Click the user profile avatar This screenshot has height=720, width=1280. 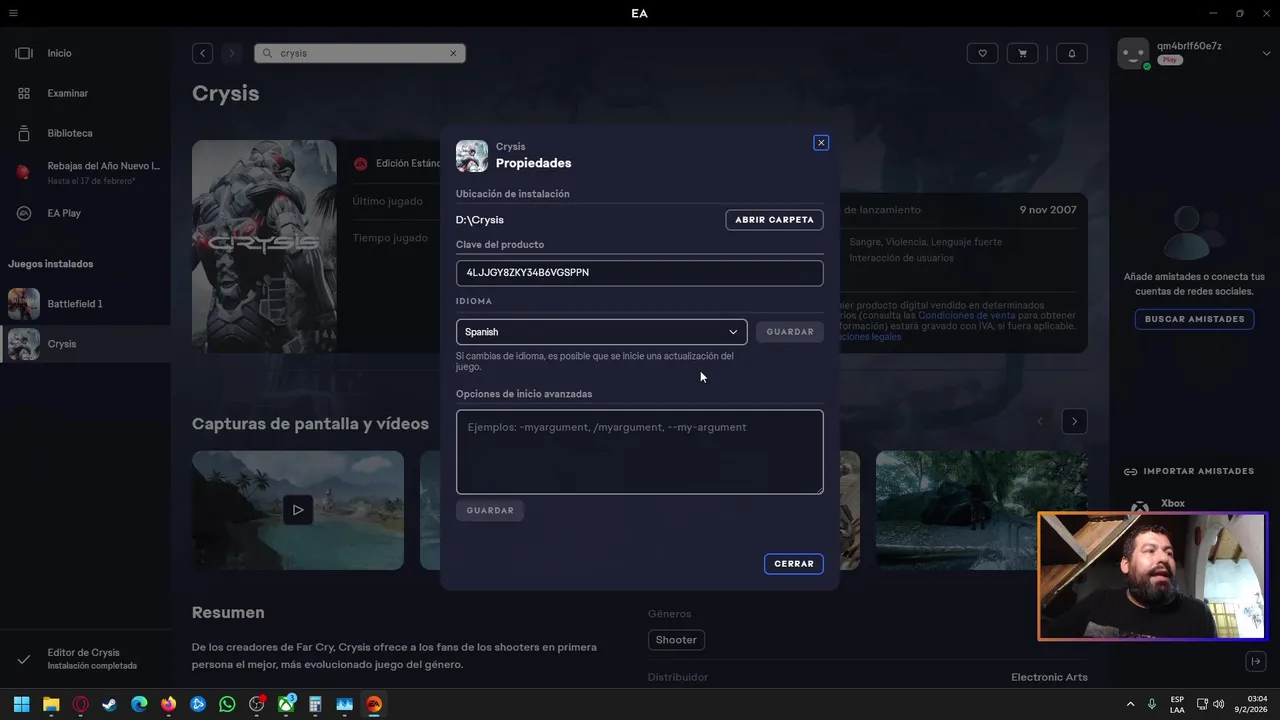click(x=1133, y=53)
